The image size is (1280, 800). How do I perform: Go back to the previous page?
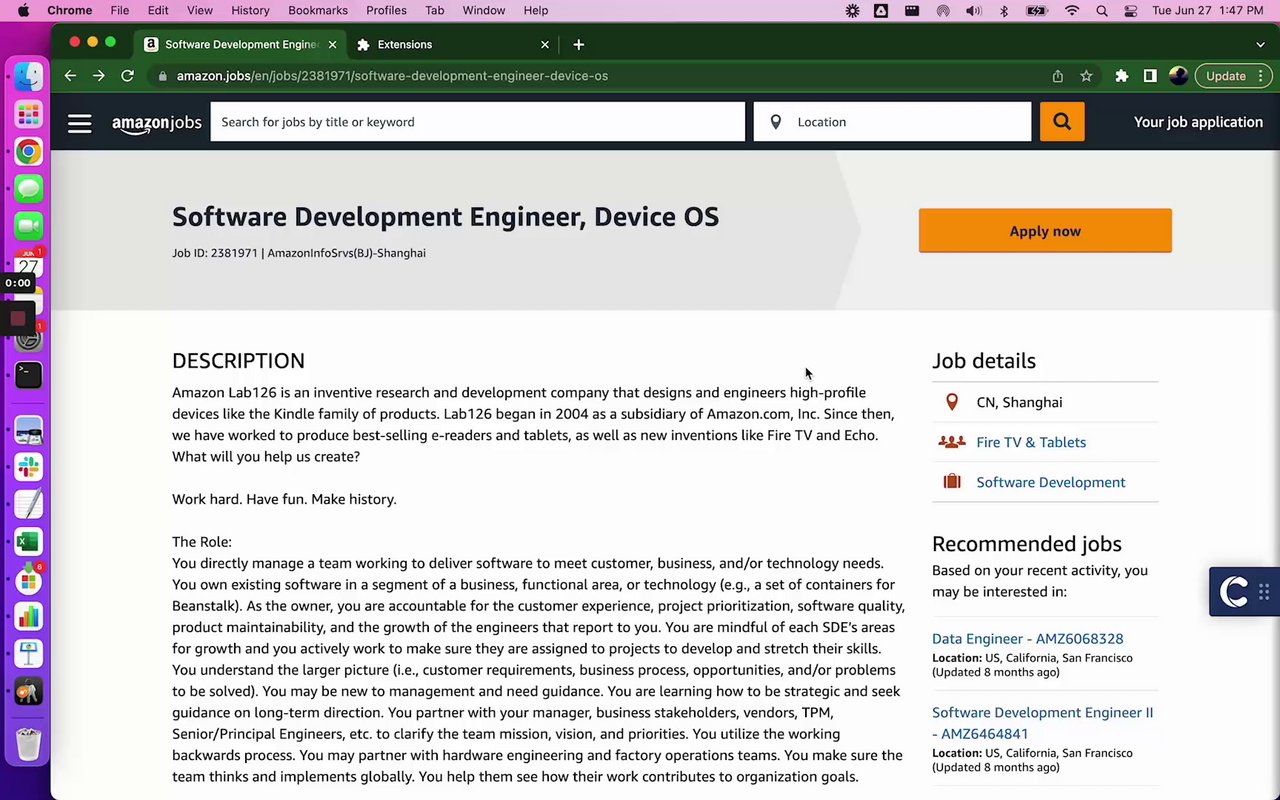(x=70, y=76)
